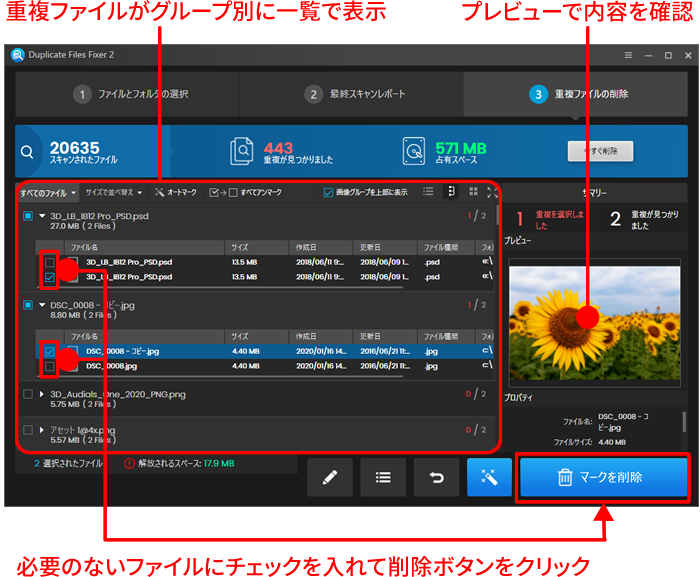
Task: Toggle 'Show image groups at top' checkbox
Action: tap(328, 192)
